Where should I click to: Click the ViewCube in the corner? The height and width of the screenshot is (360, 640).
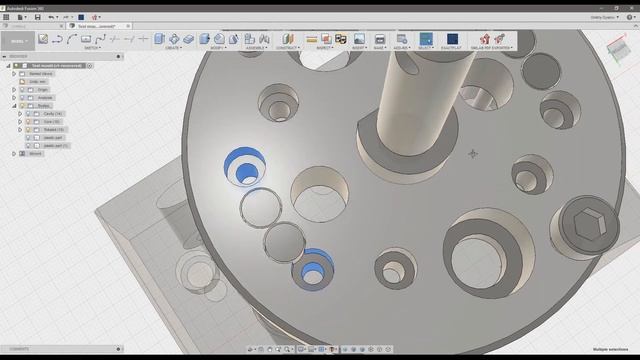[619, 48]
